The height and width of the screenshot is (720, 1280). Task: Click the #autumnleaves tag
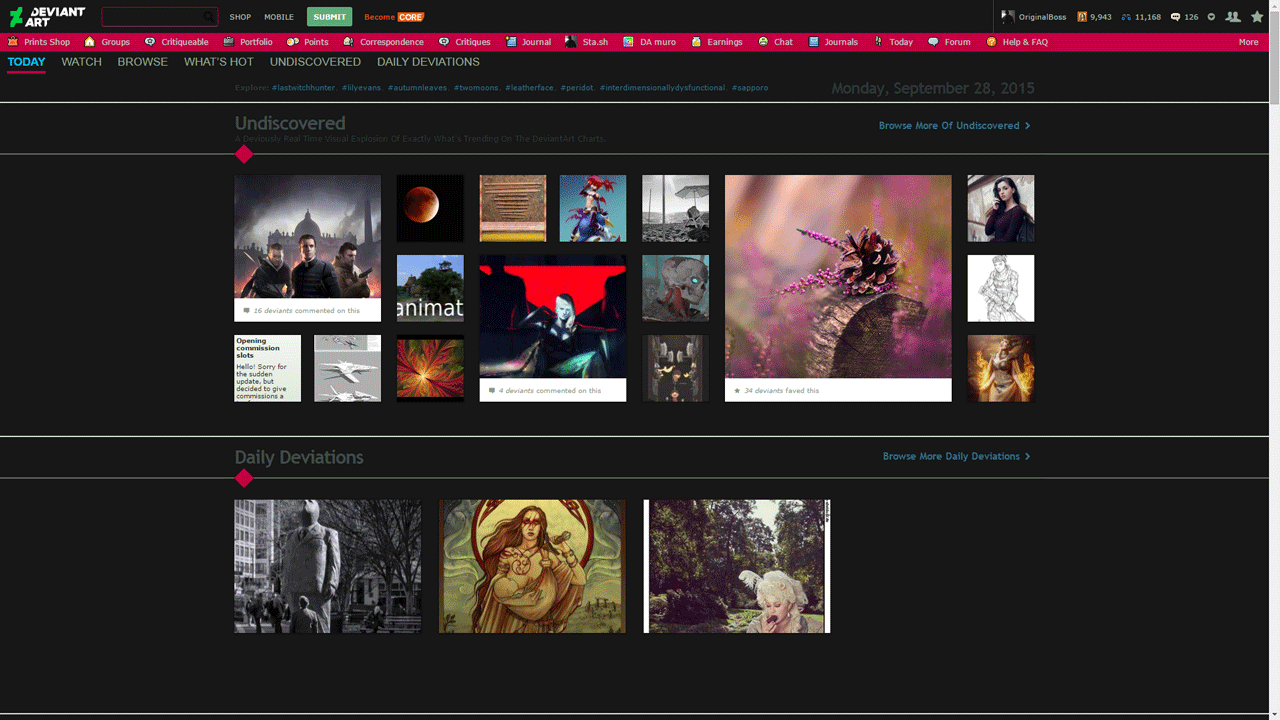417,88
